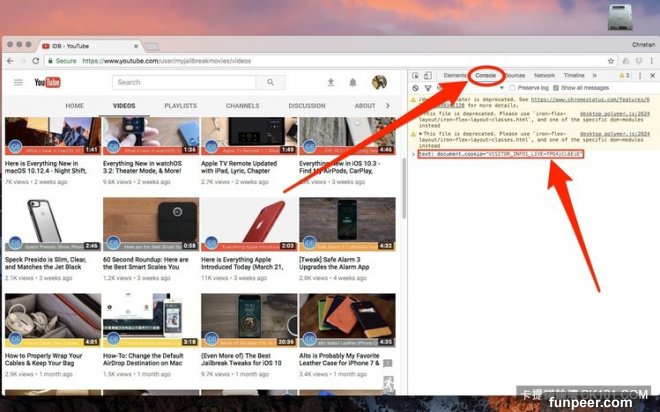Click the console filter funnel icon
The height and width of the screenshot is (412, 660).
click(428, 88)
